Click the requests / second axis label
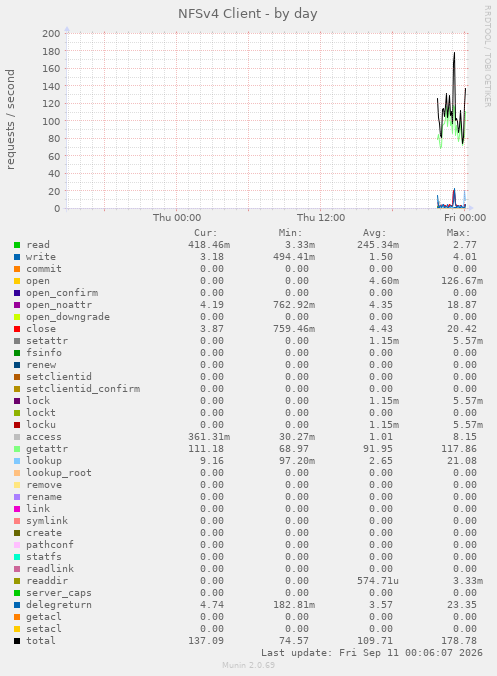 (x=10, y=119)
